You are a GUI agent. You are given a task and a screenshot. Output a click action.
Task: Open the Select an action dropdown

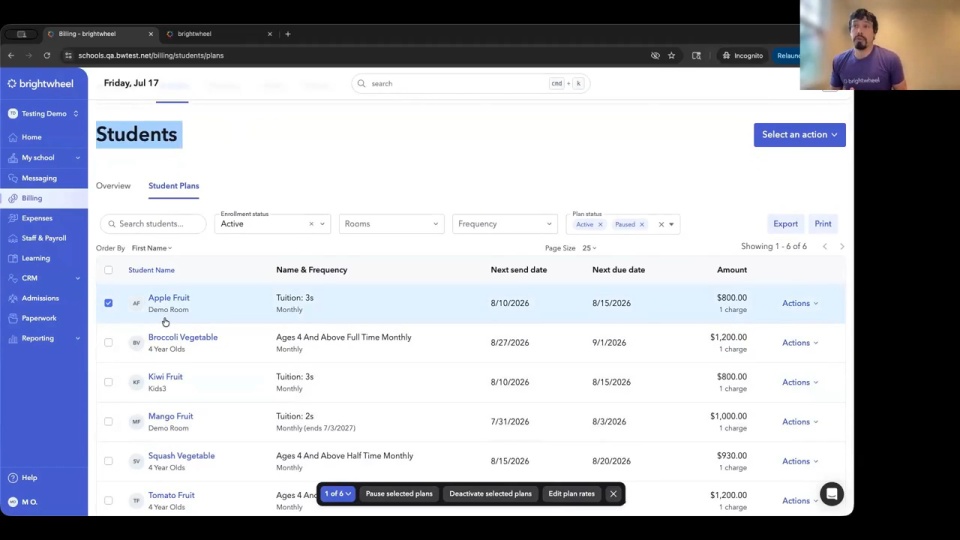(x=800, y=135)
